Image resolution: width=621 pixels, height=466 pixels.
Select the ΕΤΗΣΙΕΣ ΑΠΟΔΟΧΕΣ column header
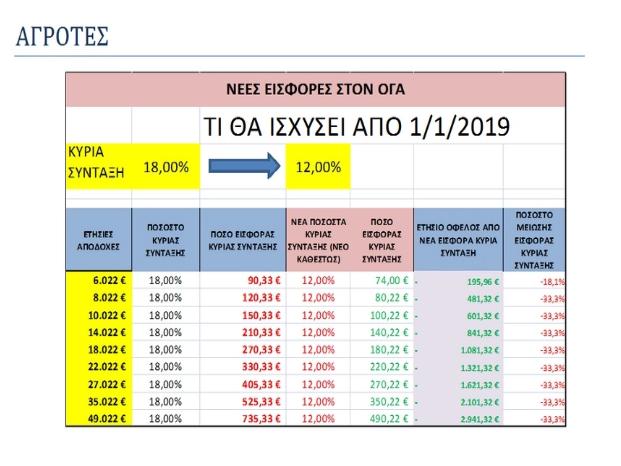coord(98,239)
